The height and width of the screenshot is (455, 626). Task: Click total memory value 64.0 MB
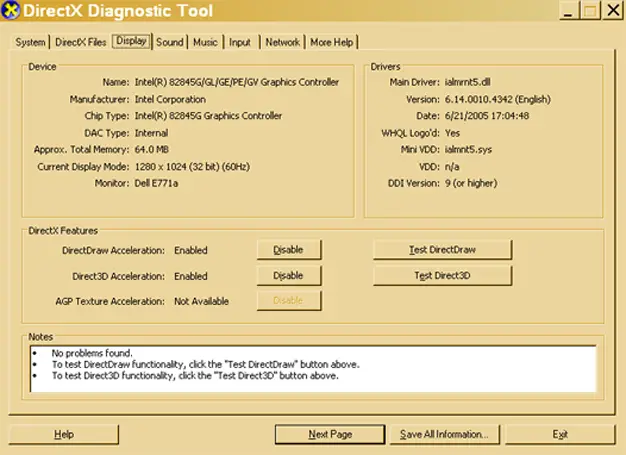coord(152,150)
